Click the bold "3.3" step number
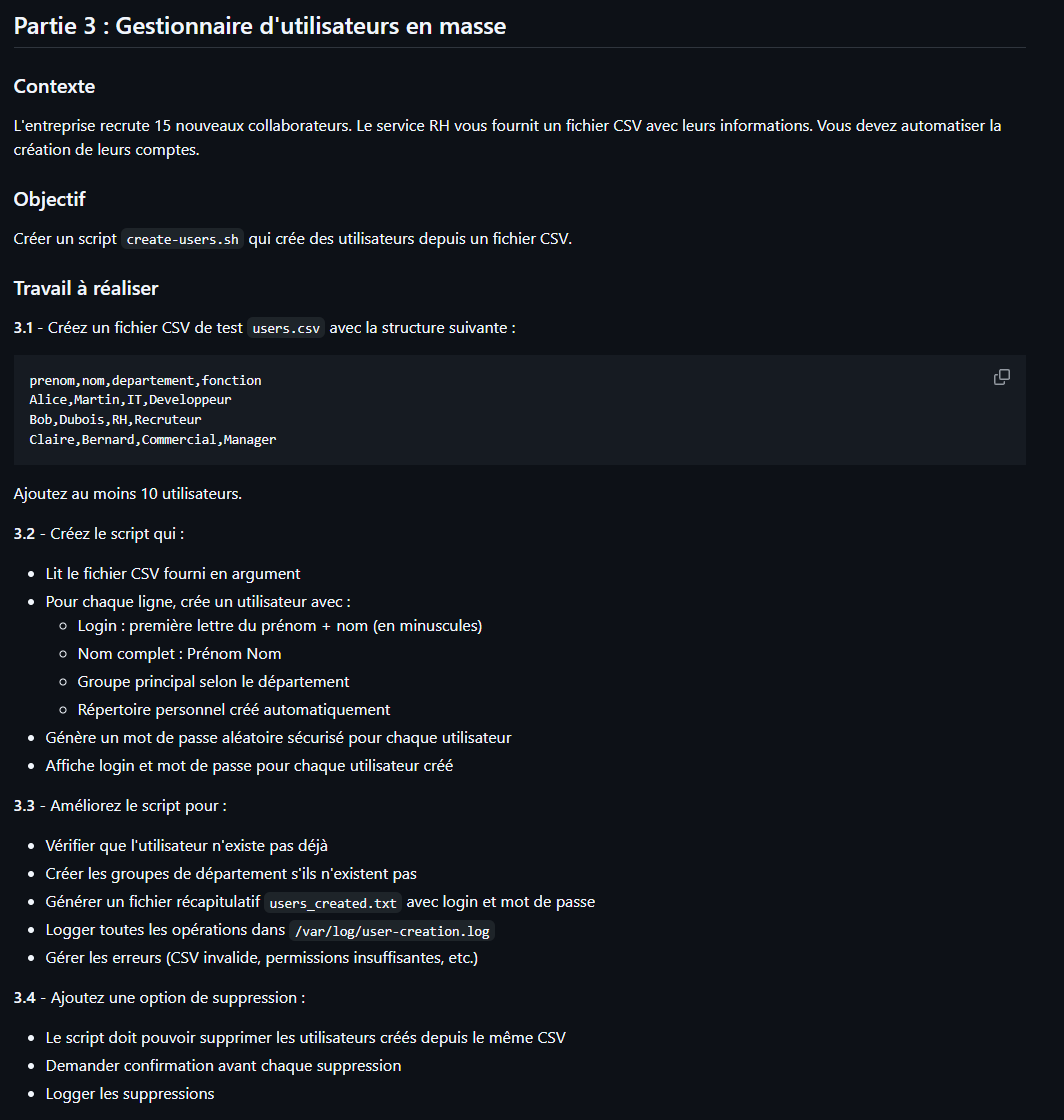Screen dimensions: 1064x1120 click(24, 805)
